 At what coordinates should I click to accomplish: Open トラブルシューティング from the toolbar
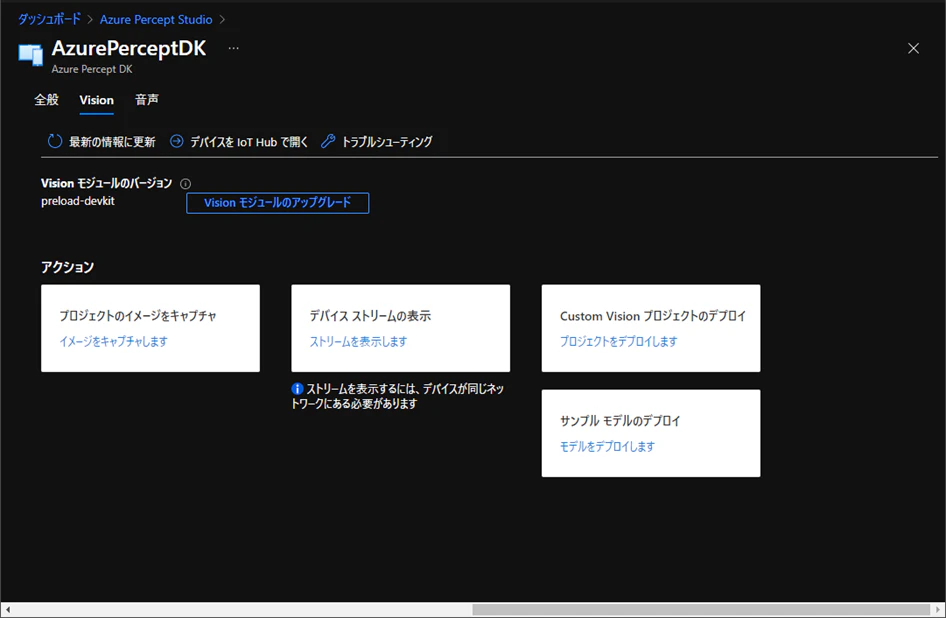[x=376, y=142]
